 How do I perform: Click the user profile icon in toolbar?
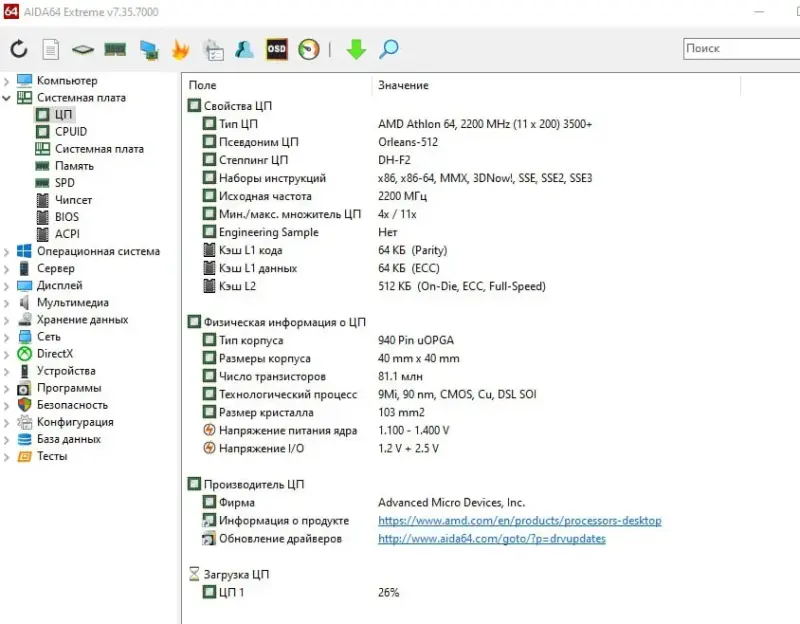[x=244, y=49]
